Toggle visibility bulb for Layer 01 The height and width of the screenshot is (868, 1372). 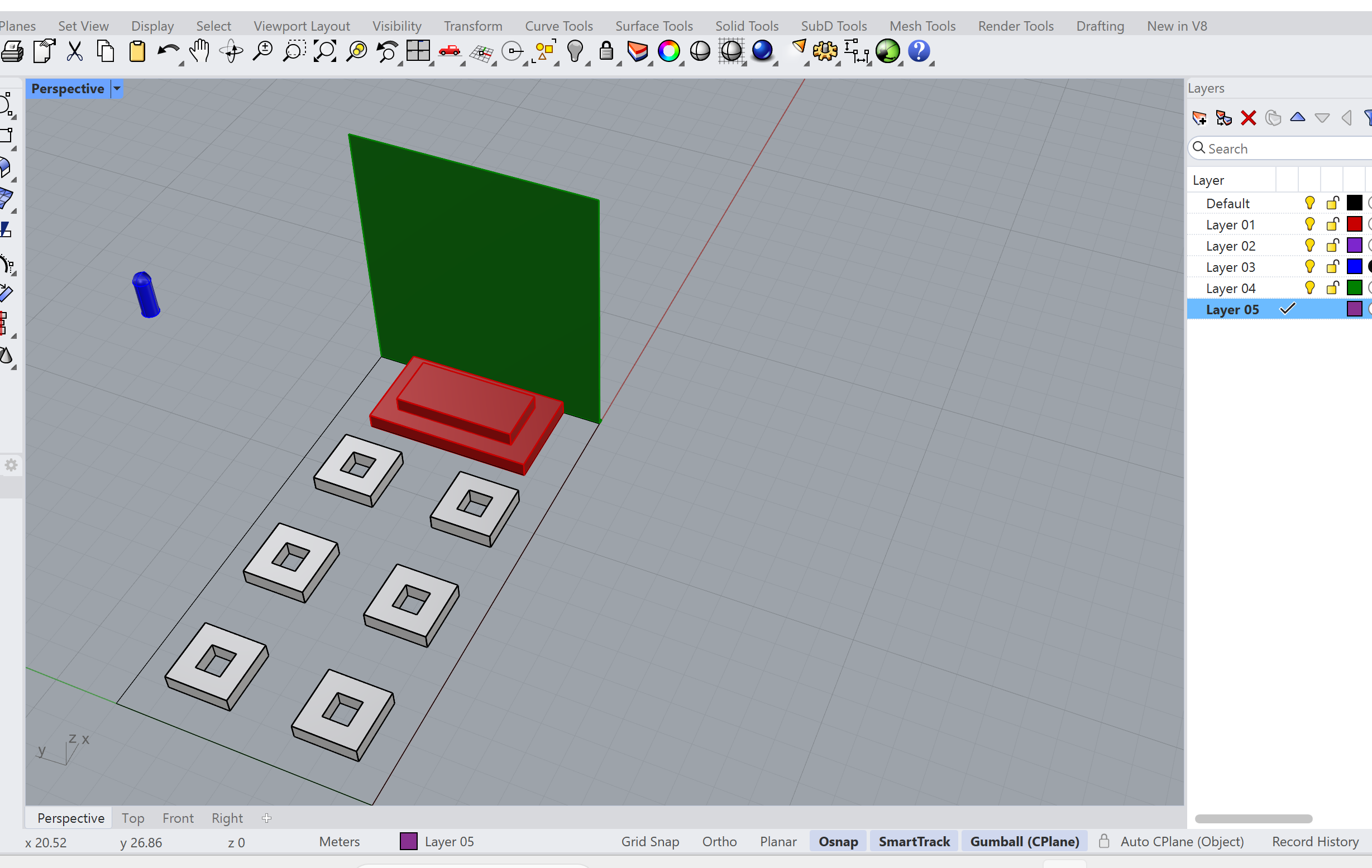point(1310,224)
